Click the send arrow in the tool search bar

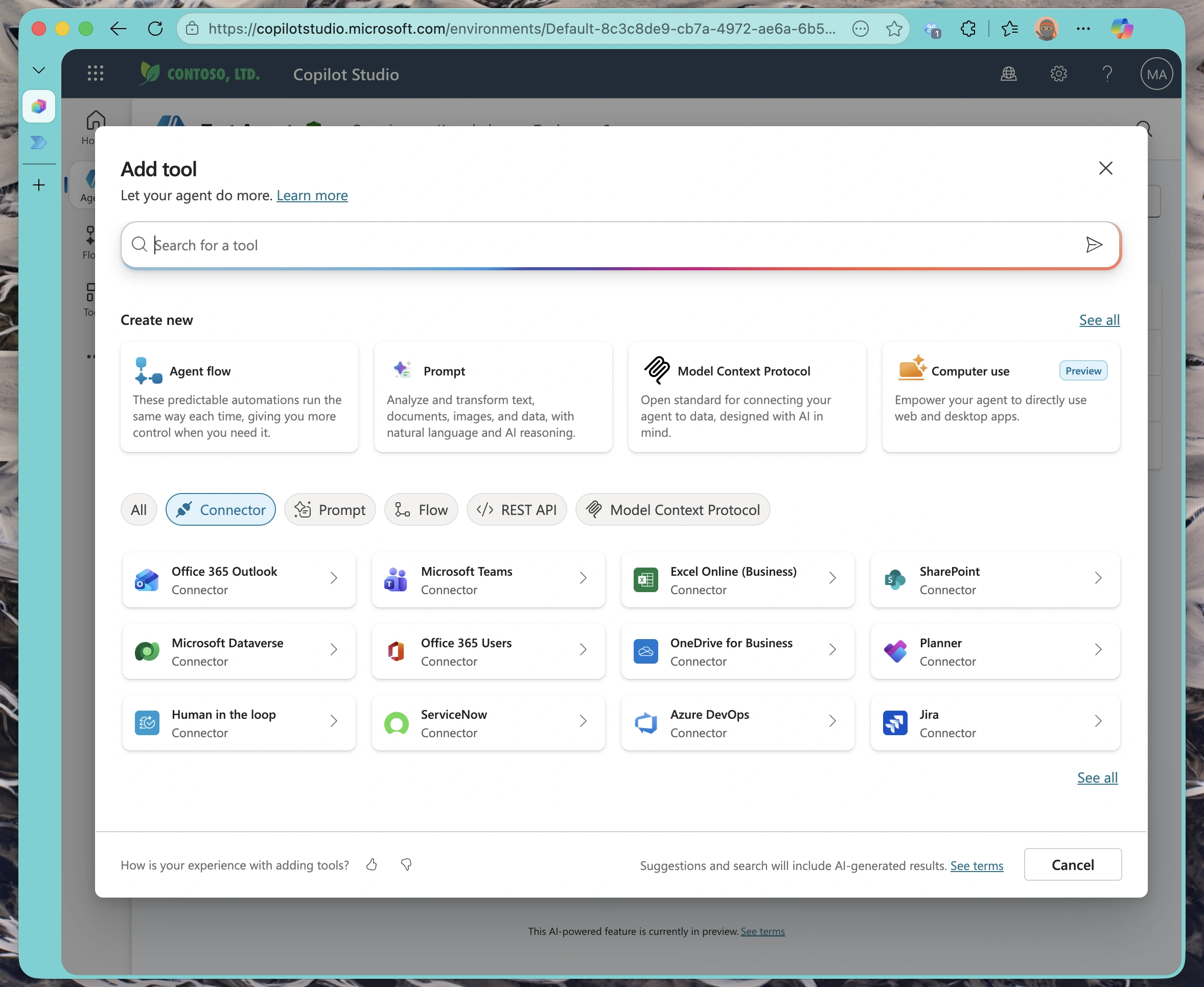click(1094, 245)
